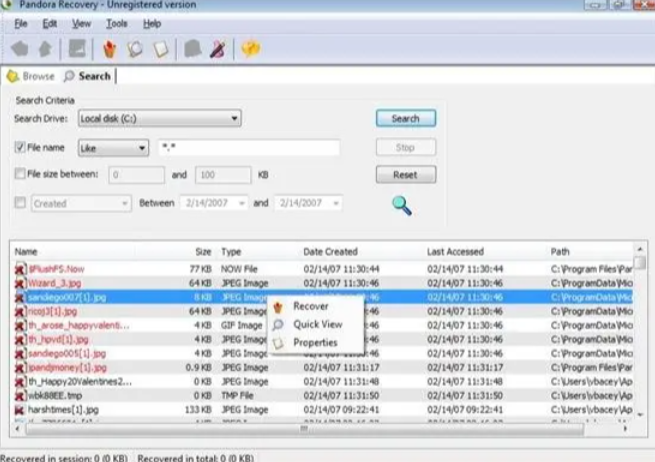Screen dimensions: 655x462
Task: Click the Recover icon in the toolbar
Action: pos(111,49)
